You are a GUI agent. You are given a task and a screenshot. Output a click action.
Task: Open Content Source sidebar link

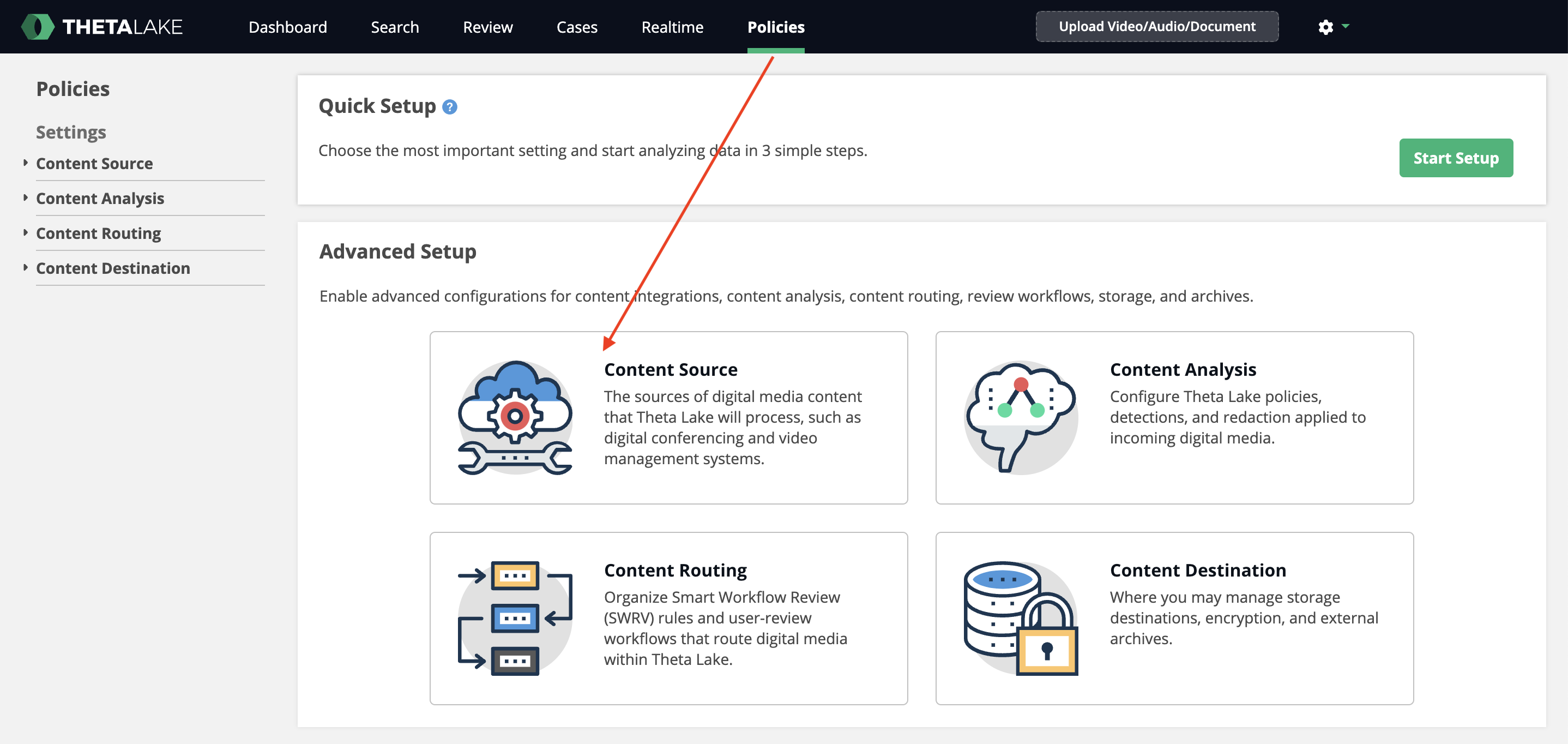point(94,163)
